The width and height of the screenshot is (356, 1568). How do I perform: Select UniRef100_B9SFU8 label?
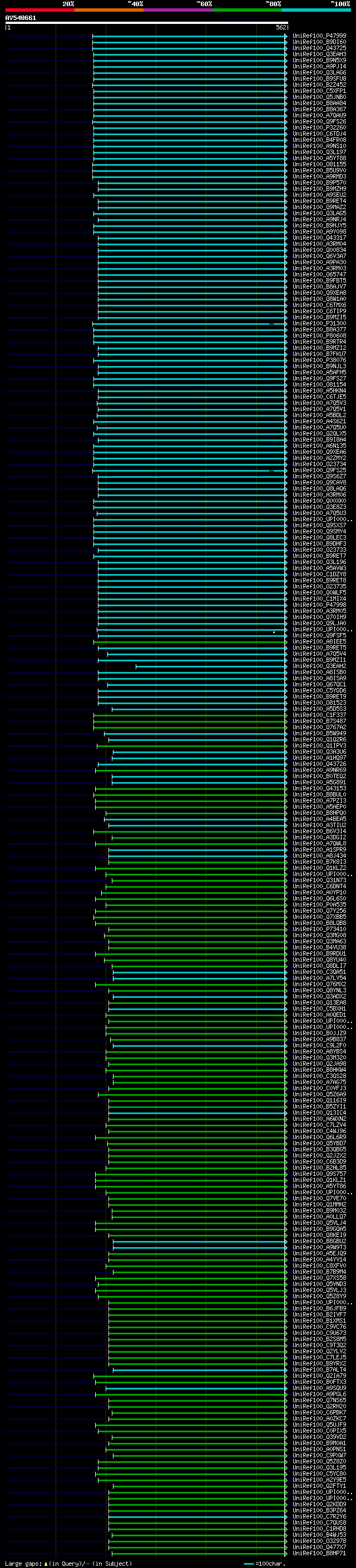pyautogui.click(x=319, y=78)
